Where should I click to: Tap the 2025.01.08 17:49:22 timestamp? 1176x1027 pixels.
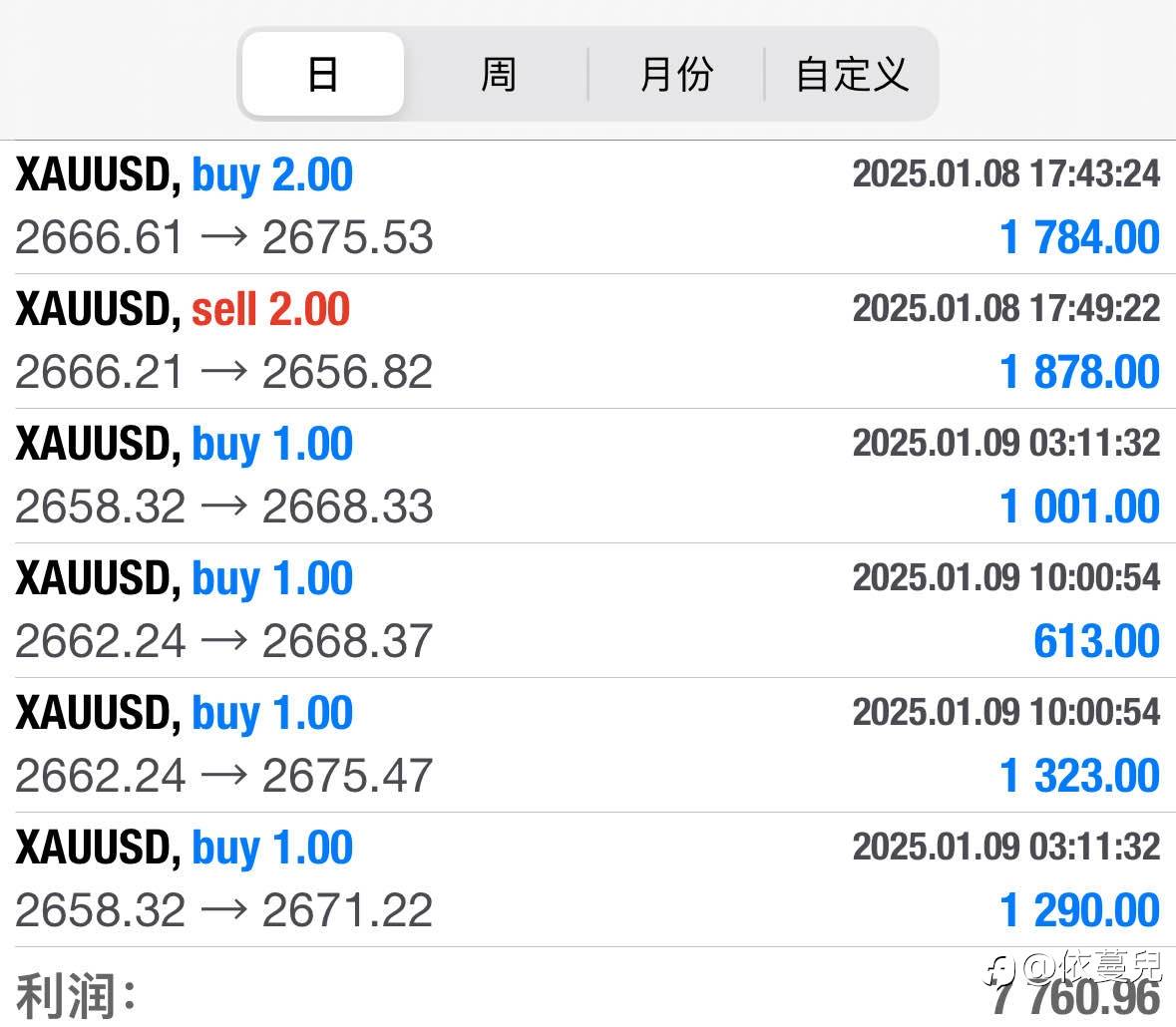click(x=1005, y=309)
